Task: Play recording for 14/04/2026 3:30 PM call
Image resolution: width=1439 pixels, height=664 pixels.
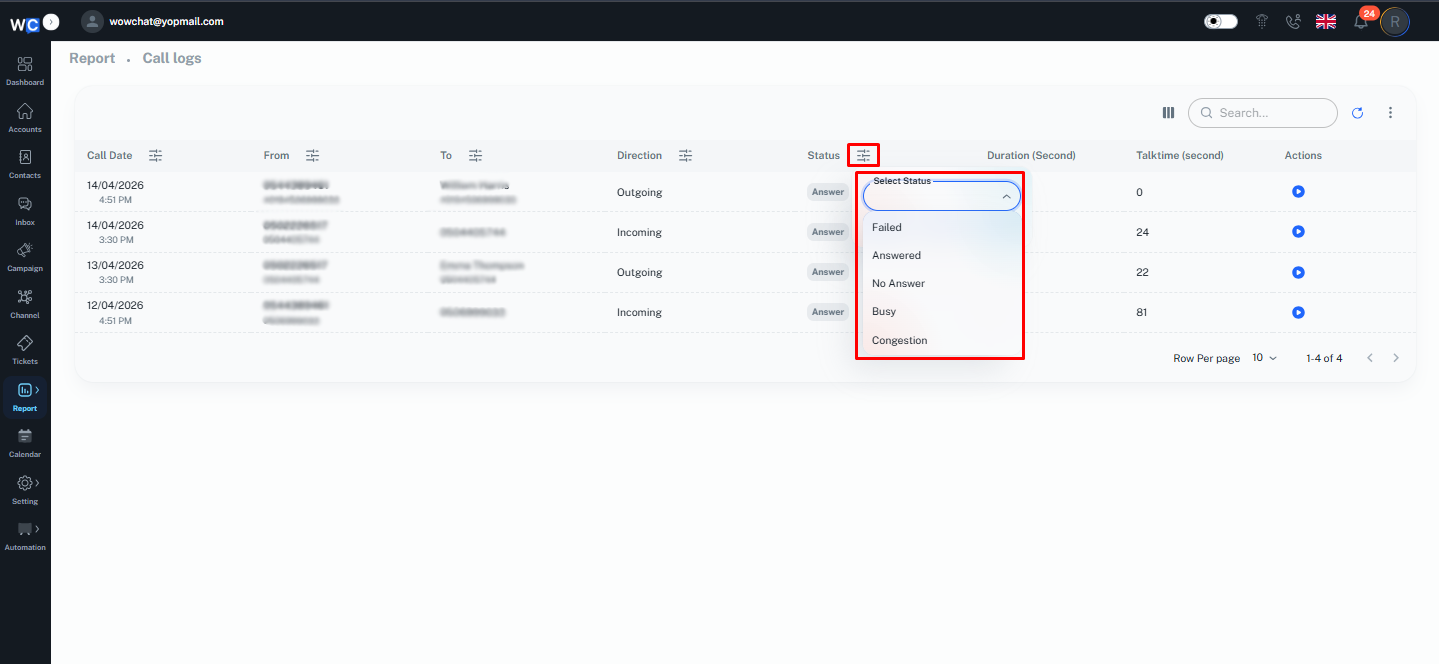Action: coord(1298,231)
